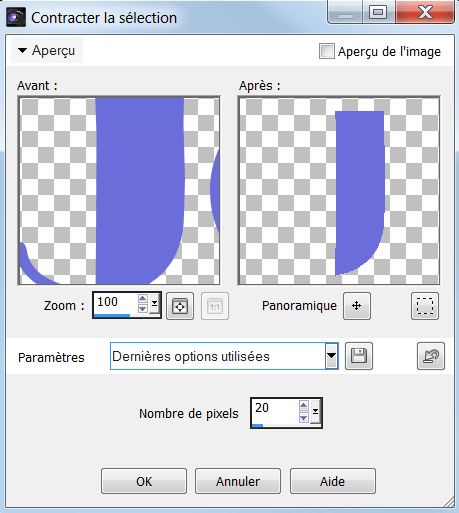
Task: Enable the Aperçu de l'image checkbox
Action: coord(326,51)
